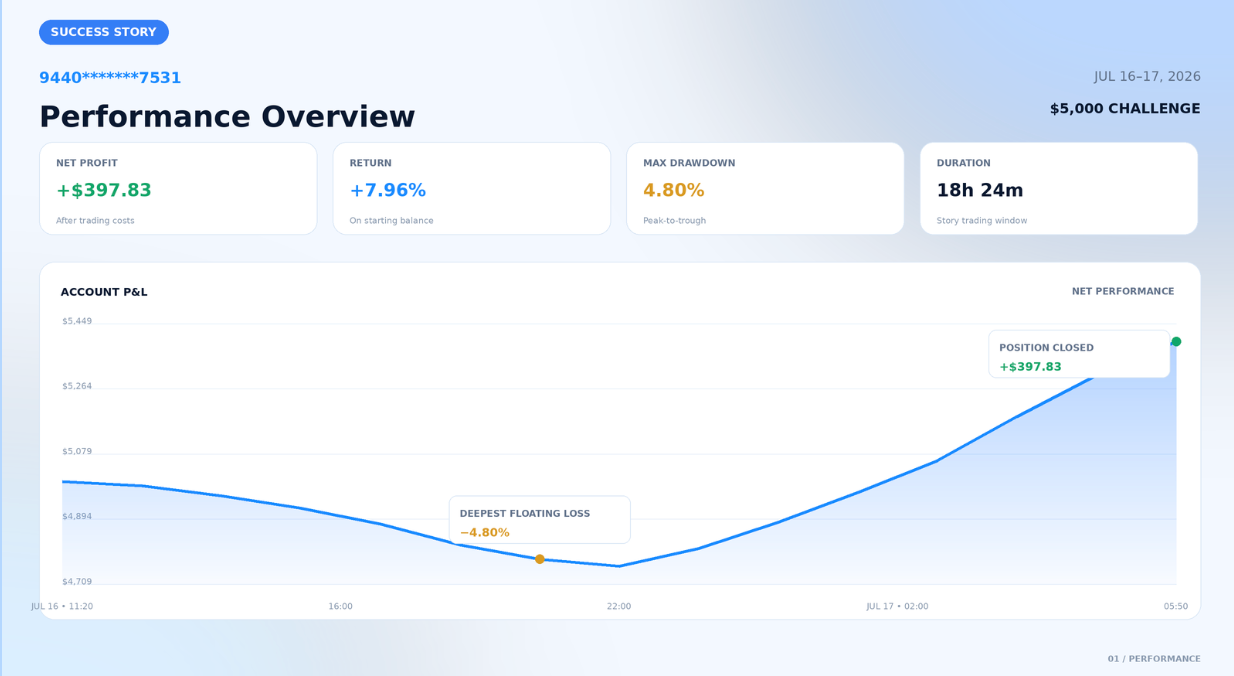Click the +7.96% return value

[x=388, y=190]
